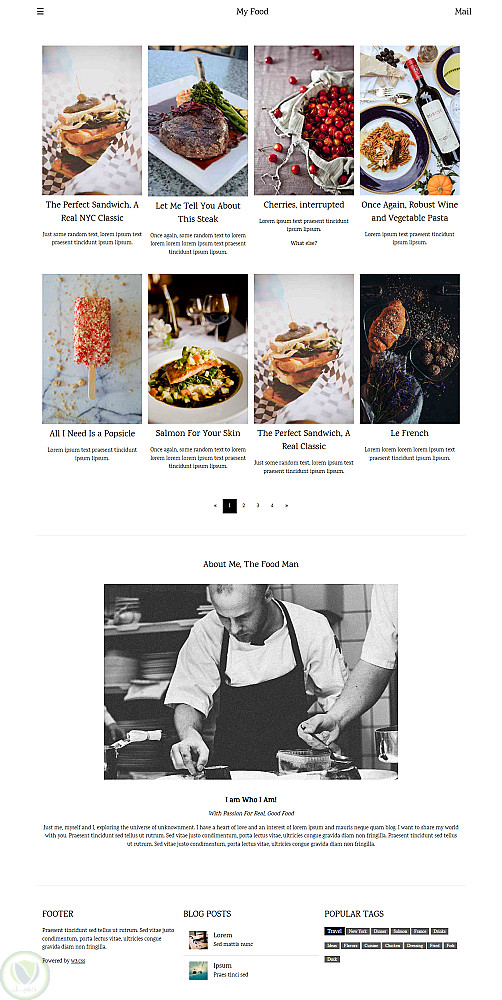Image resolution: width=502 pixels, height=1000 pixels.
Task: Click the Lorem blog post thumbnail
Action: (x=198, y=940)
